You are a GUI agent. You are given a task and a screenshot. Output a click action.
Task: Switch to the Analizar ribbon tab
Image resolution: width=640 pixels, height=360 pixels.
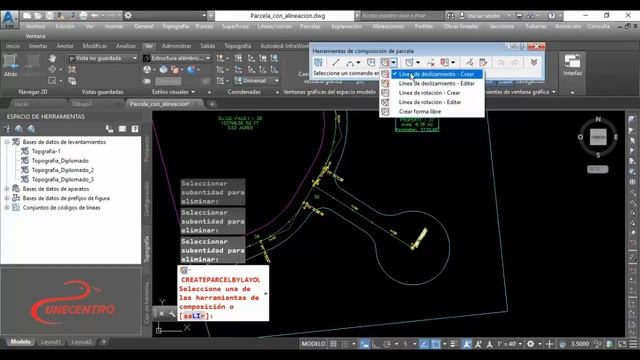click(126, 46)
